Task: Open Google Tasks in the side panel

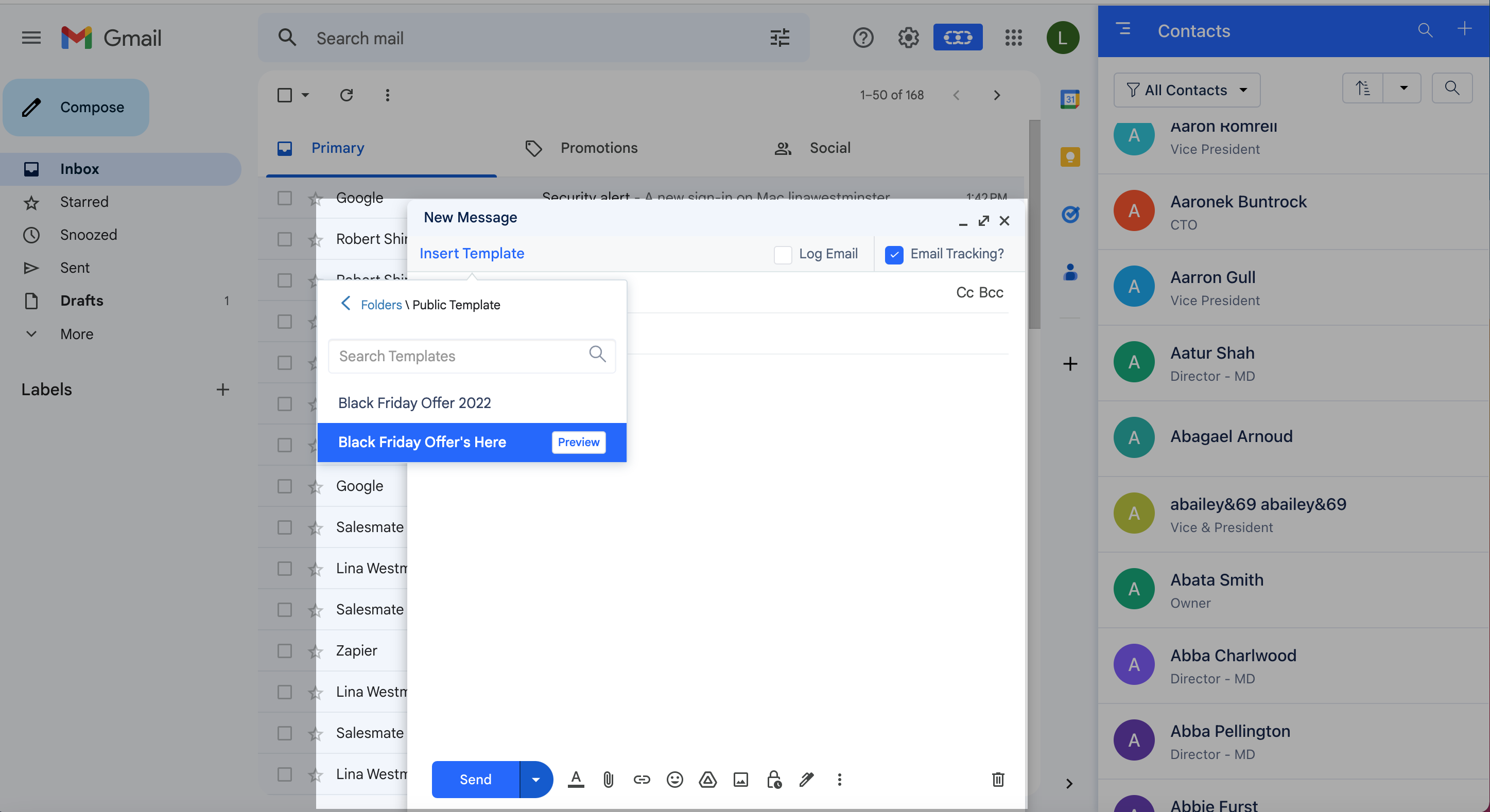Action: pyautogui.click(x=1069, y=215)
